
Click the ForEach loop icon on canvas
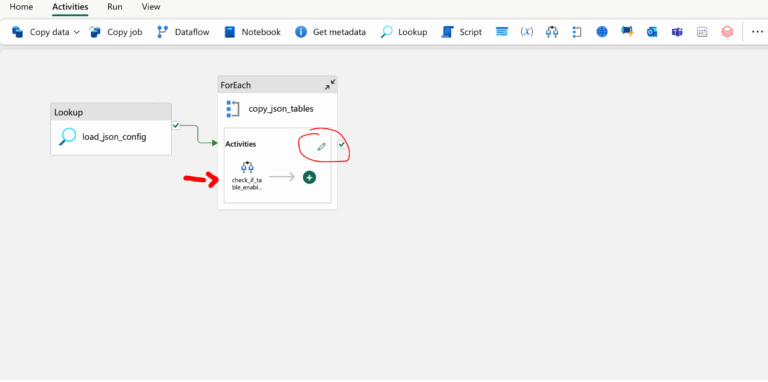[233, 109]
